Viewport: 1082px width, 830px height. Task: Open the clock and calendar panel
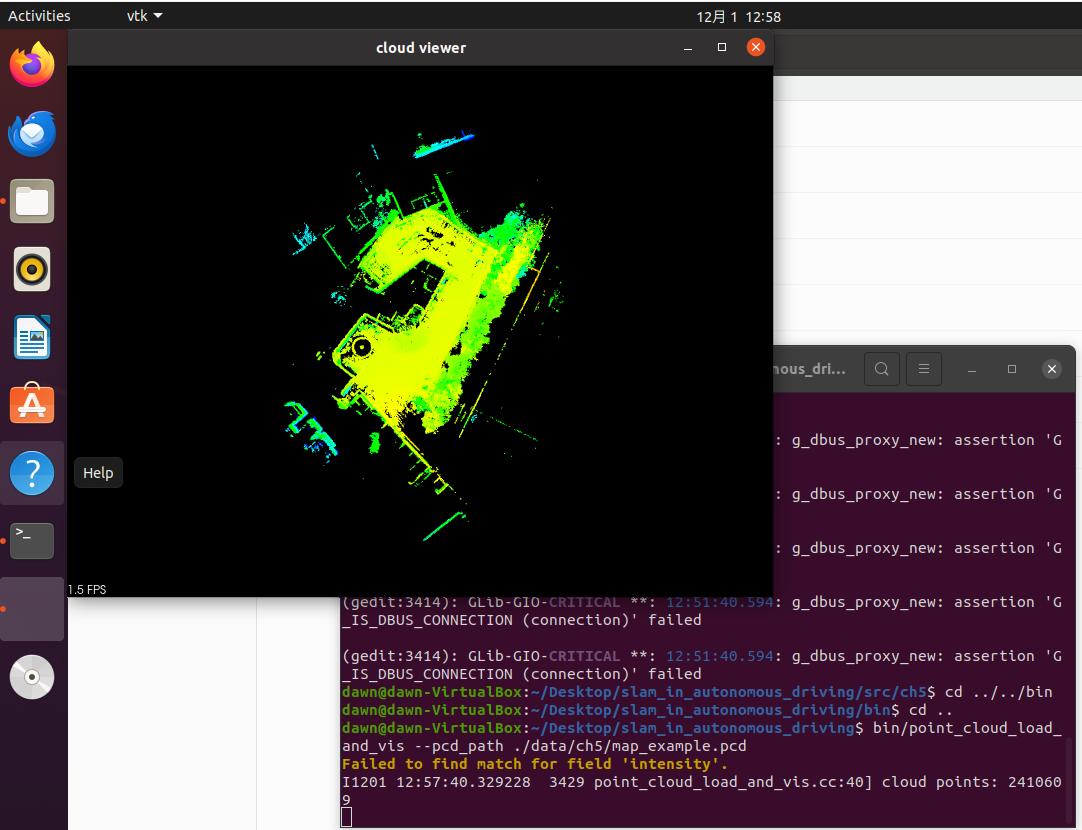(738, 17)
